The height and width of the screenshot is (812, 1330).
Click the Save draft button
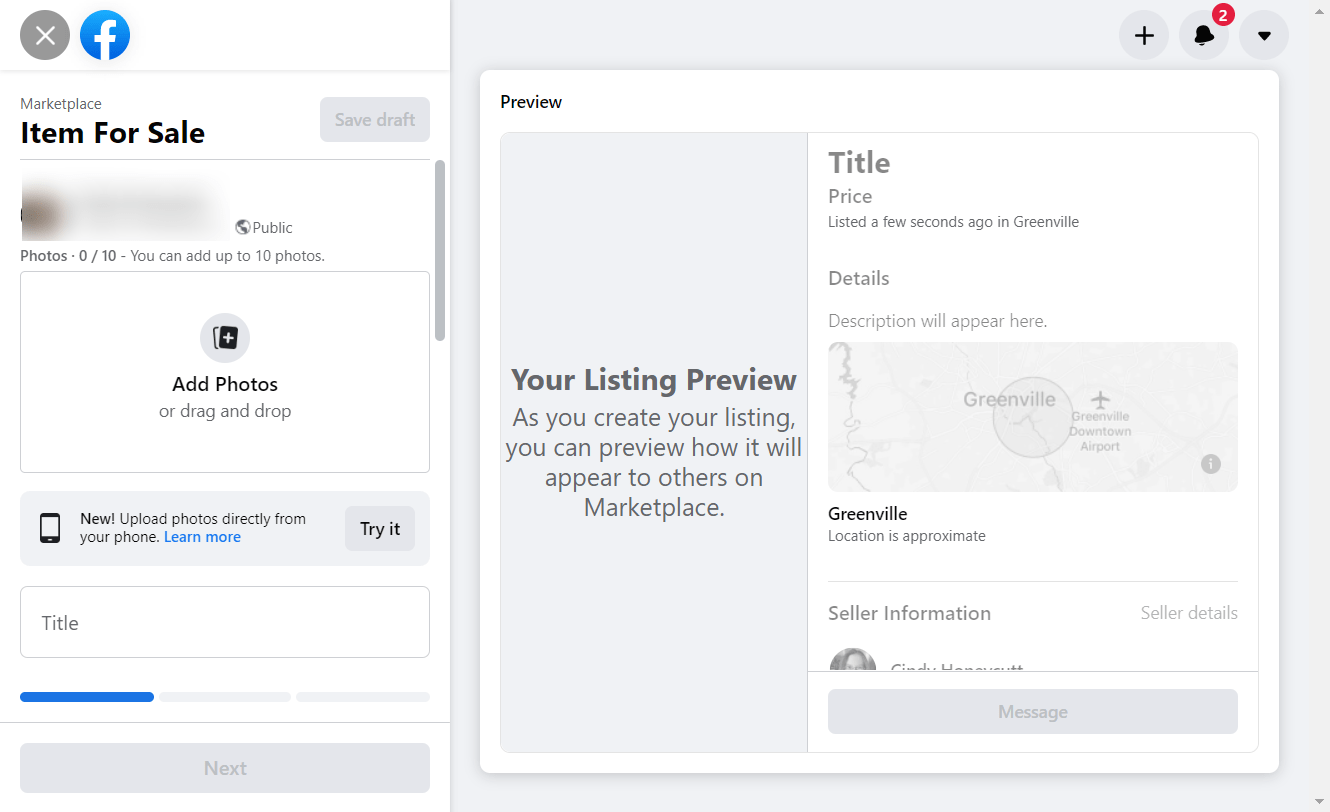(x=374, y=119)
